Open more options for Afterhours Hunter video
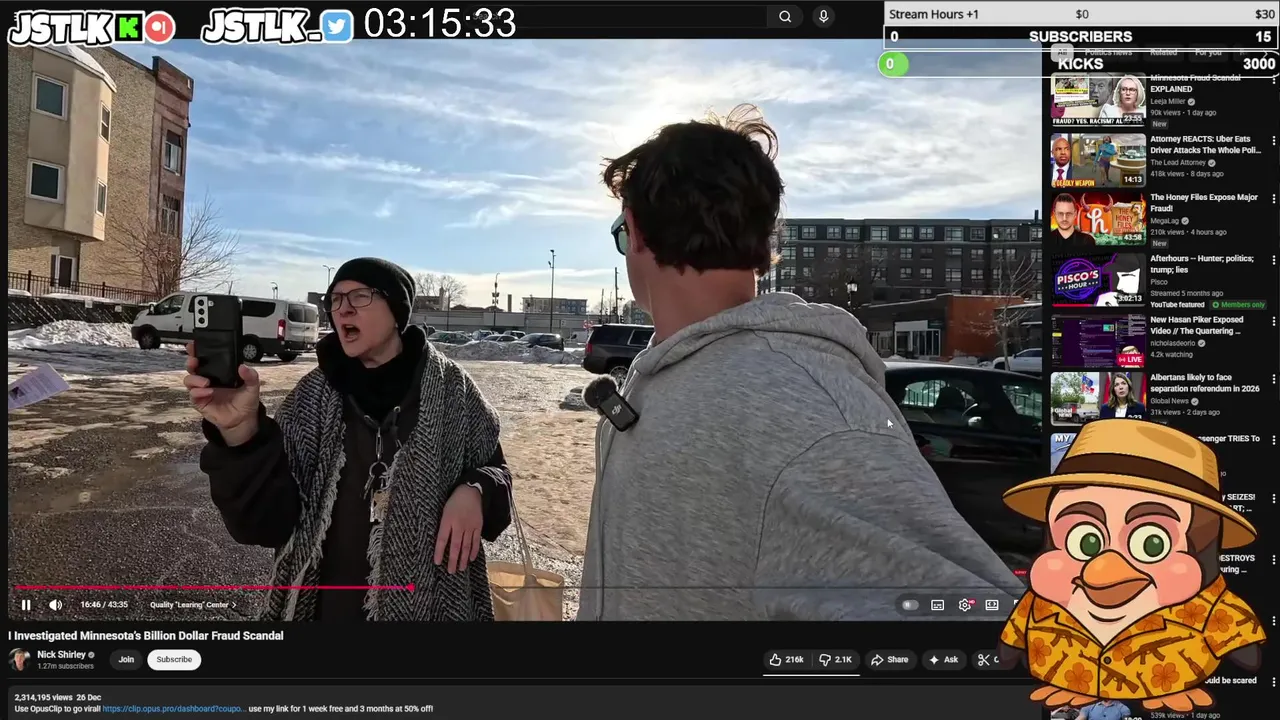Viewport: 1280px width, 720px height. point(1273,260)
